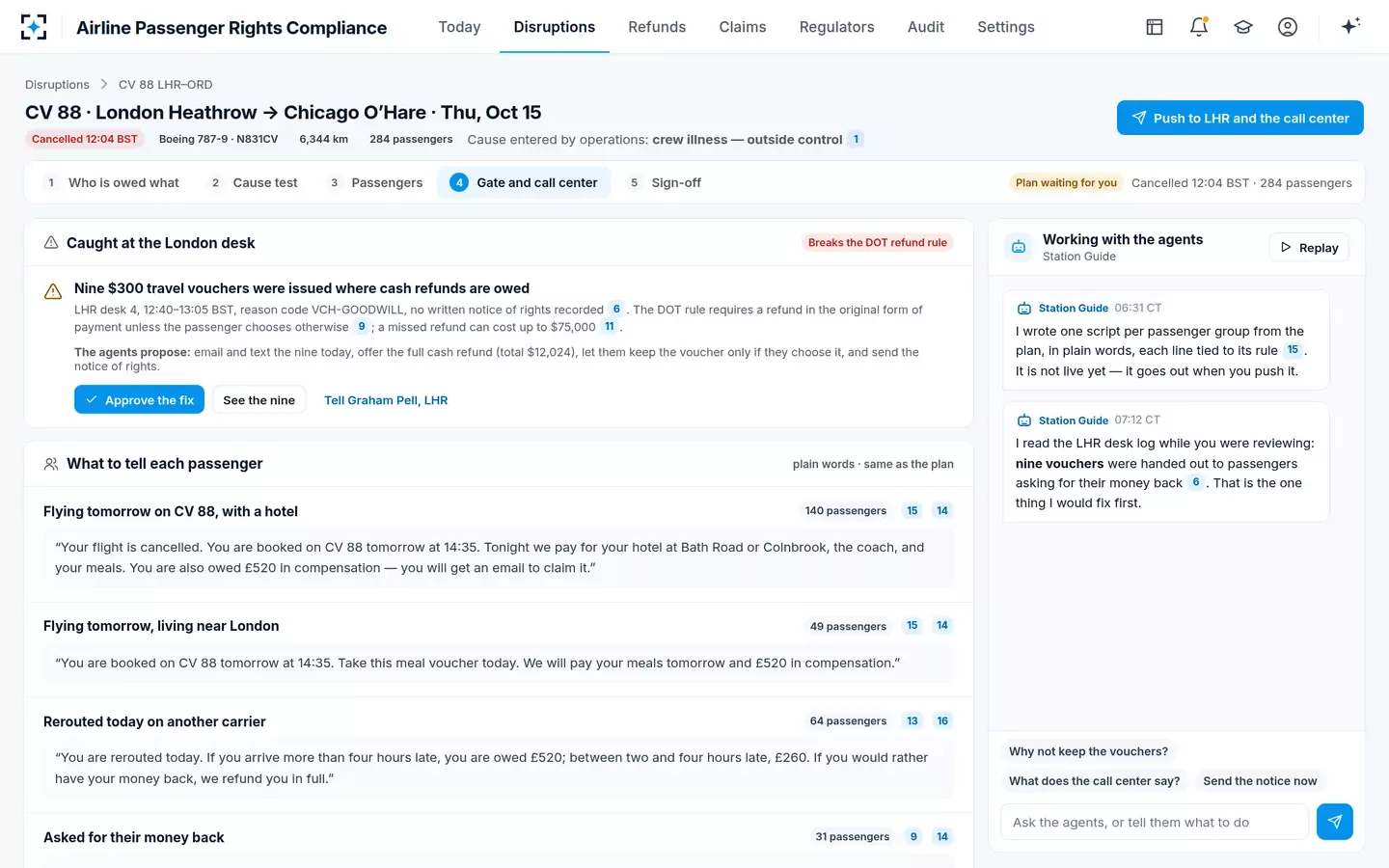The image size is (1389, 868).
Task: Open the notifications bell
Action: (x=1199, y=27)
